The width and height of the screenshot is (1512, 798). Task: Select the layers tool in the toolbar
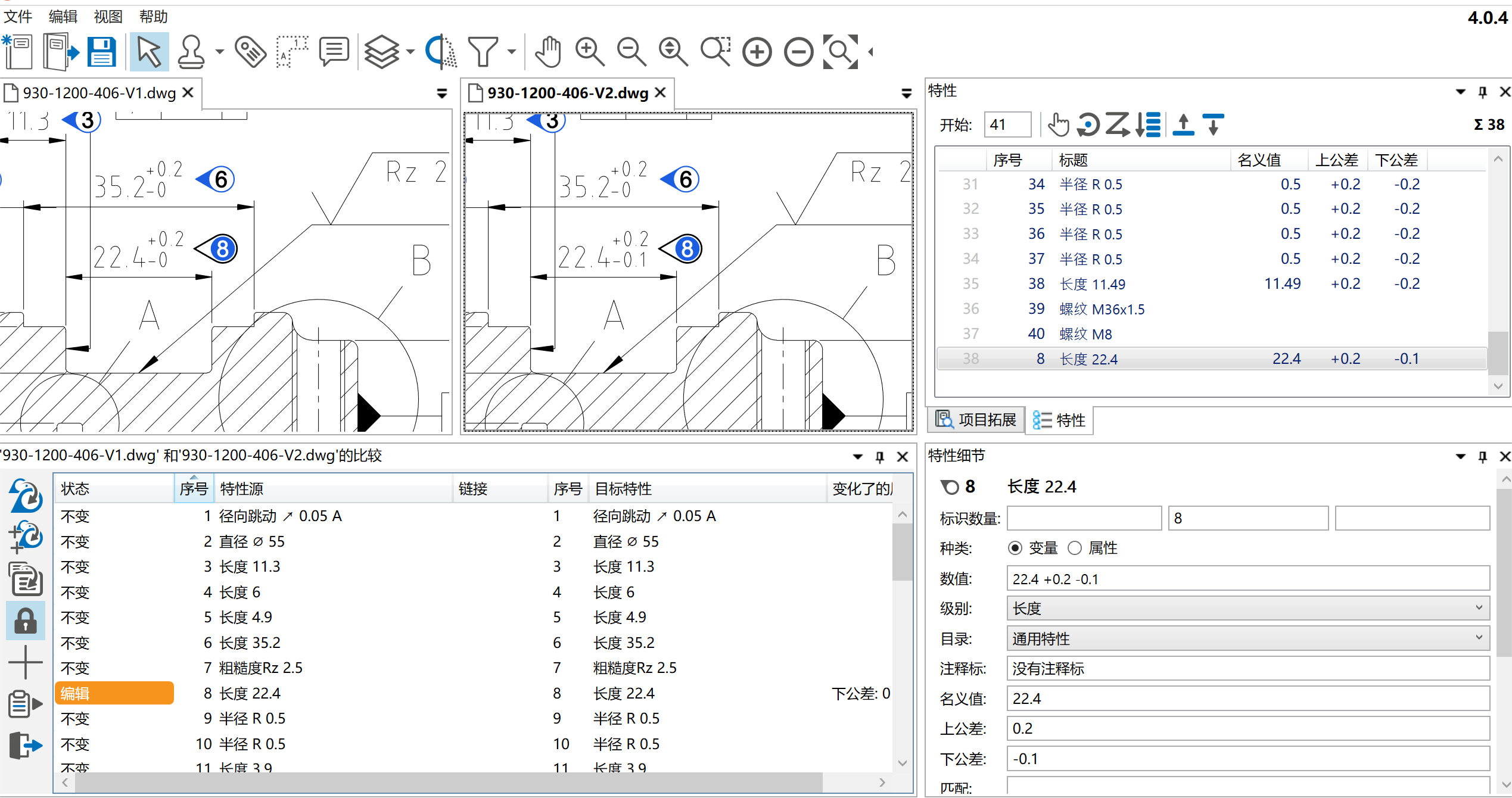[x=381, y=52]
